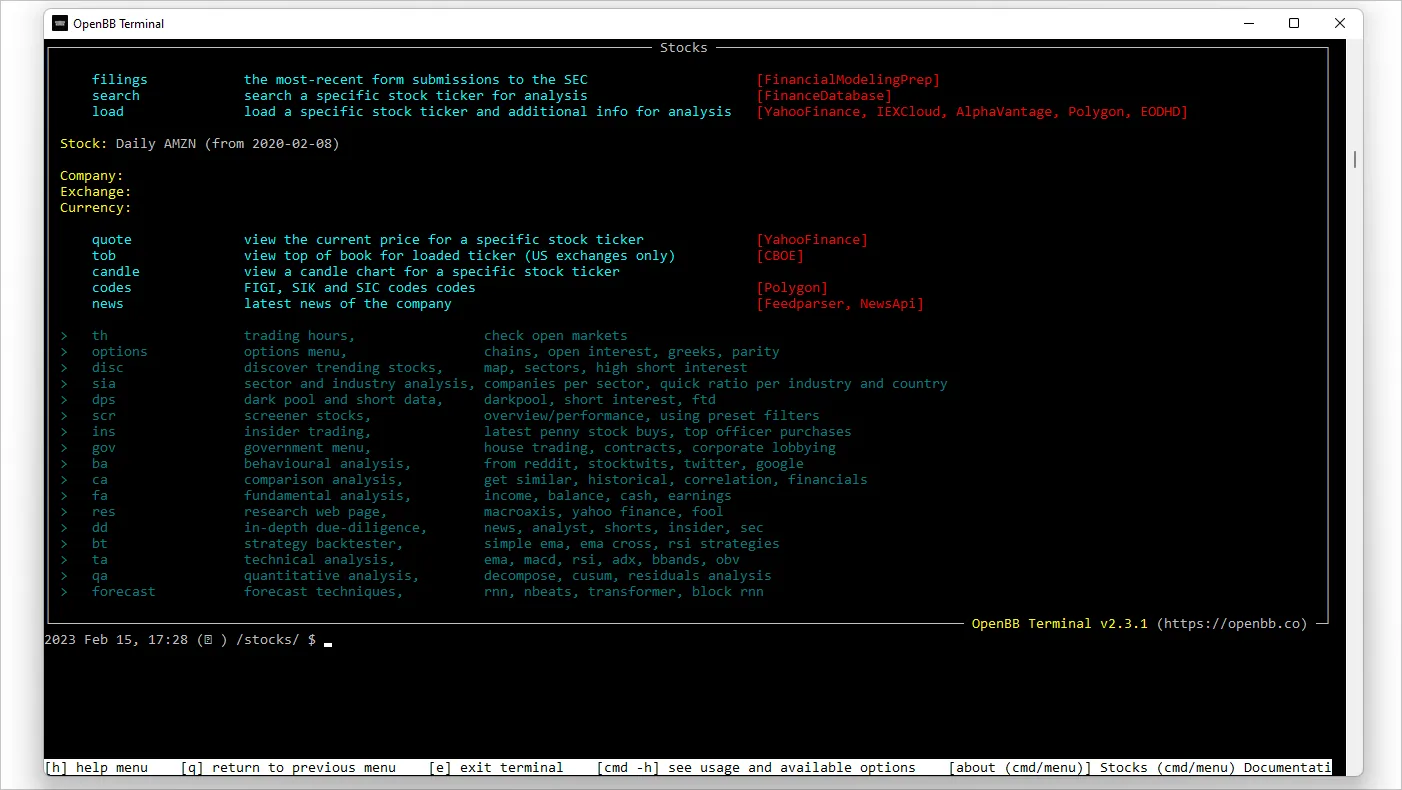This screenshot has width=1402, height=790.
Task: Click the command prompt input after /stocks/ $
Action: 328,640
